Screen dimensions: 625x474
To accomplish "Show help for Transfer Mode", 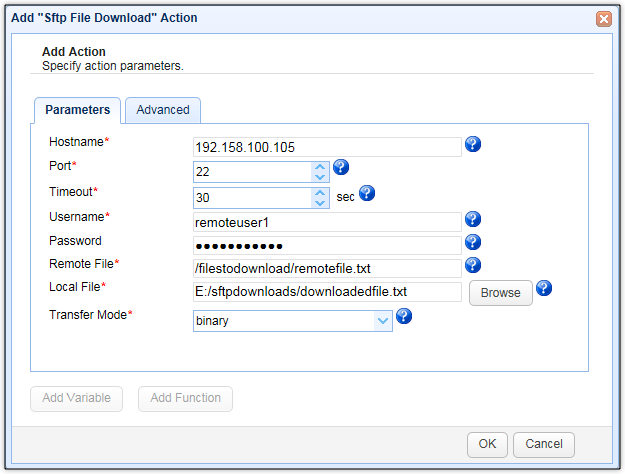I will tap(404, 316).
